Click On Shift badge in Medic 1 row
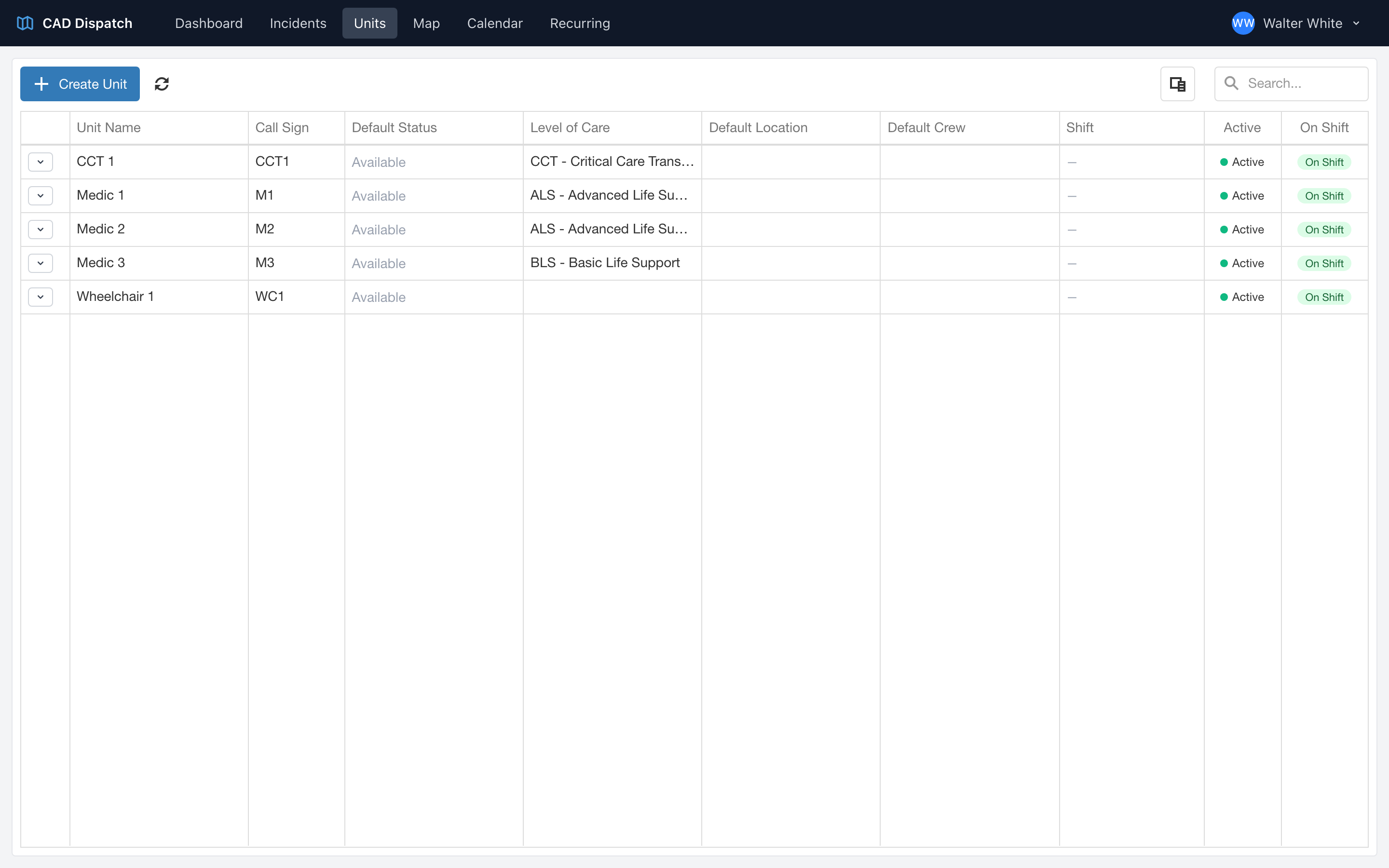The image size is (1389, 868). pyautogui.click(x=1324, y=196)
